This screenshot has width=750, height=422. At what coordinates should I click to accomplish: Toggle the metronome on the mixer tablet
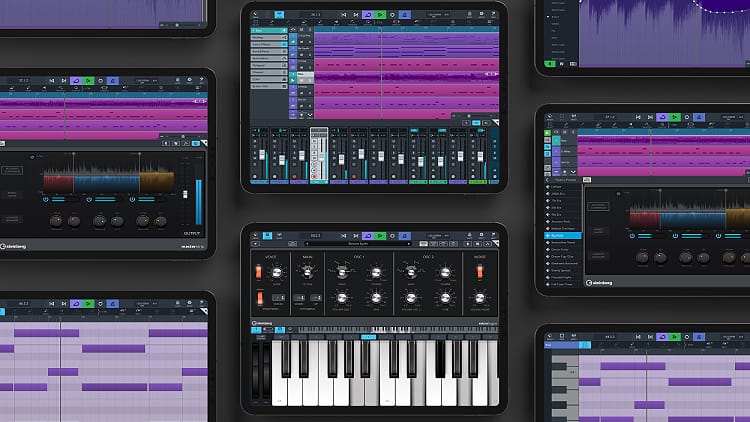pyautogui.click(x=405, y=14)
